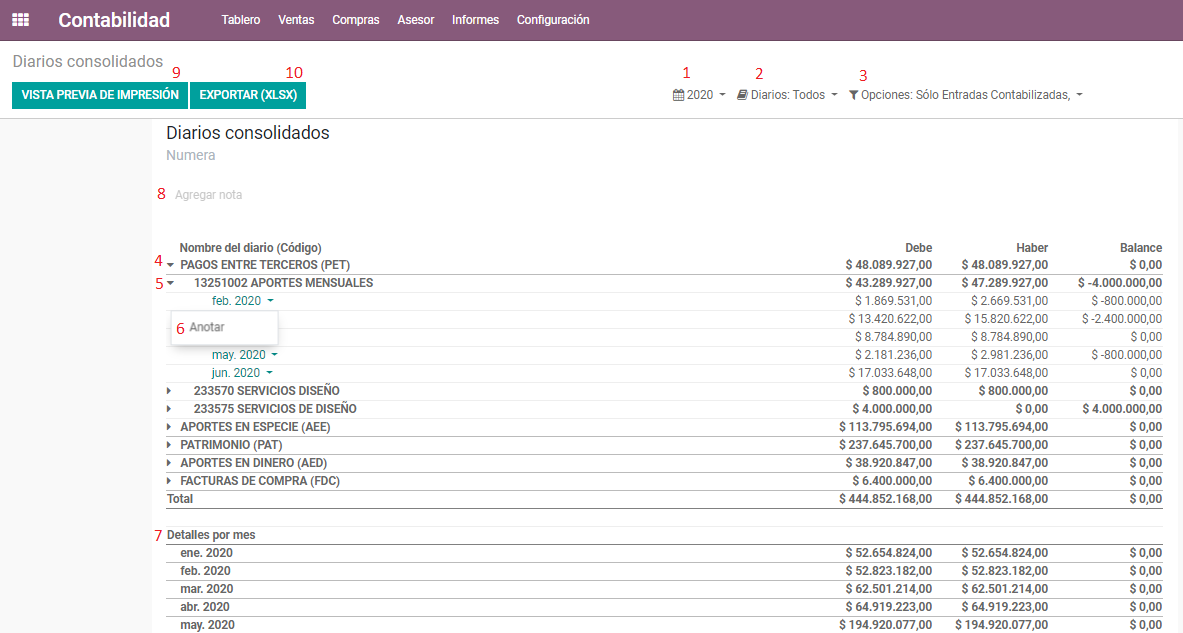Click the Contabilidad app title
The image size is (1183, 633).
click(x=114, y=20)
